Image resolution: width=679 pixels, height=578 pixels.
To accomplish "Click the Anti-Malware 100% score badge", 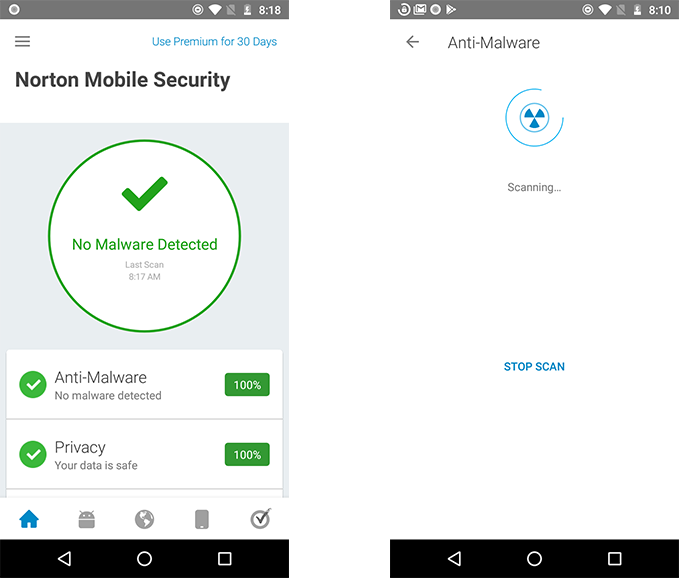I will pyautogui.click(x=247, y=384).
